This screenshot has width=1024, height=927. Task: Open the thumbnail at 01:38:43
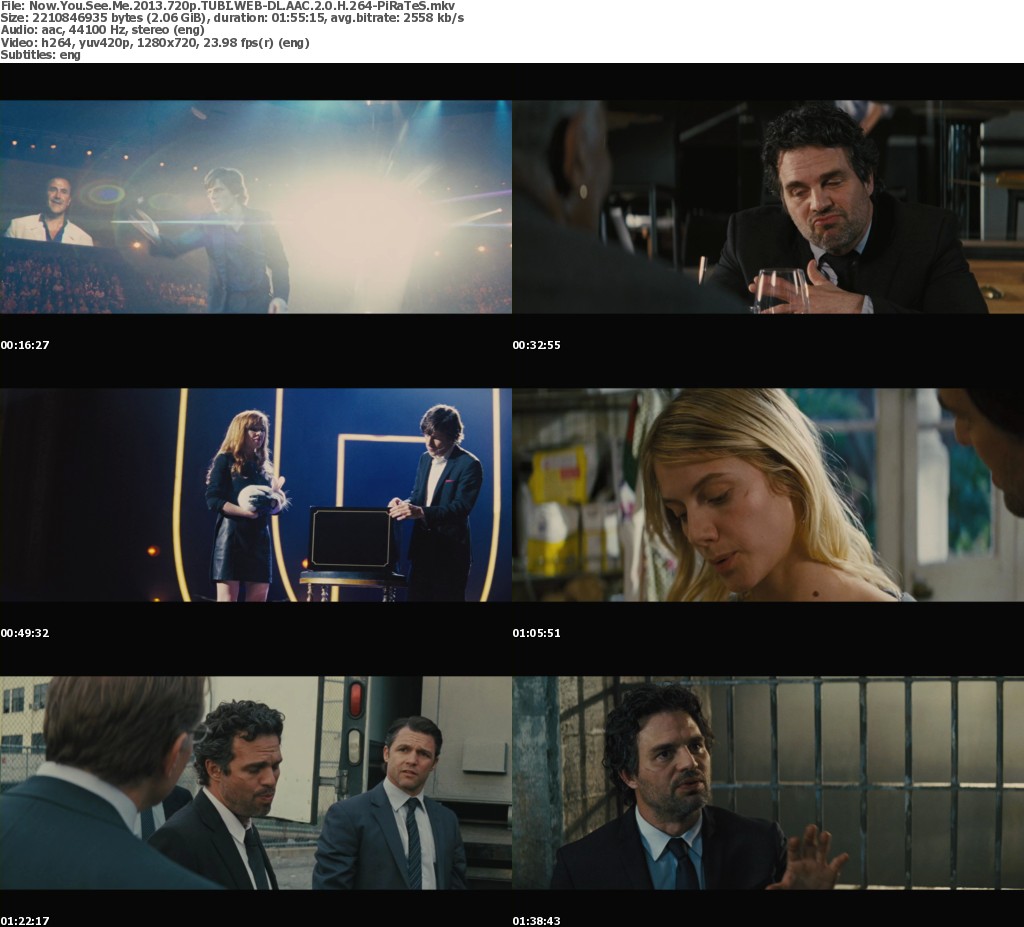(768, 783)
